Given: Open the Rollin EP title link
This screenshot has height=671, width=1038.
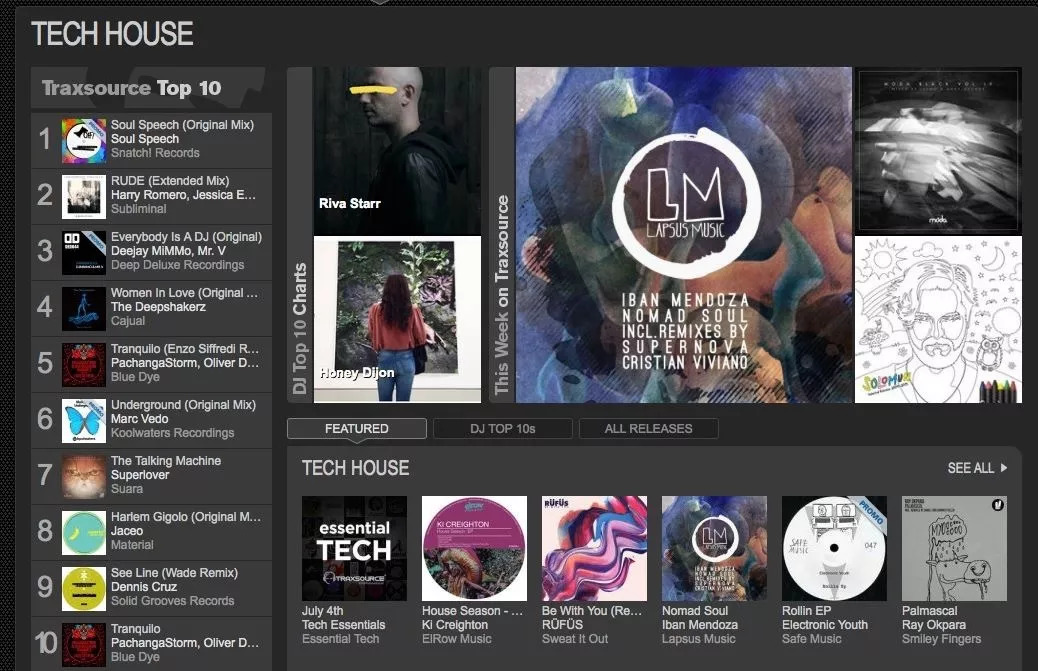Looking at the screenshot, I should (x=806, y=611).
